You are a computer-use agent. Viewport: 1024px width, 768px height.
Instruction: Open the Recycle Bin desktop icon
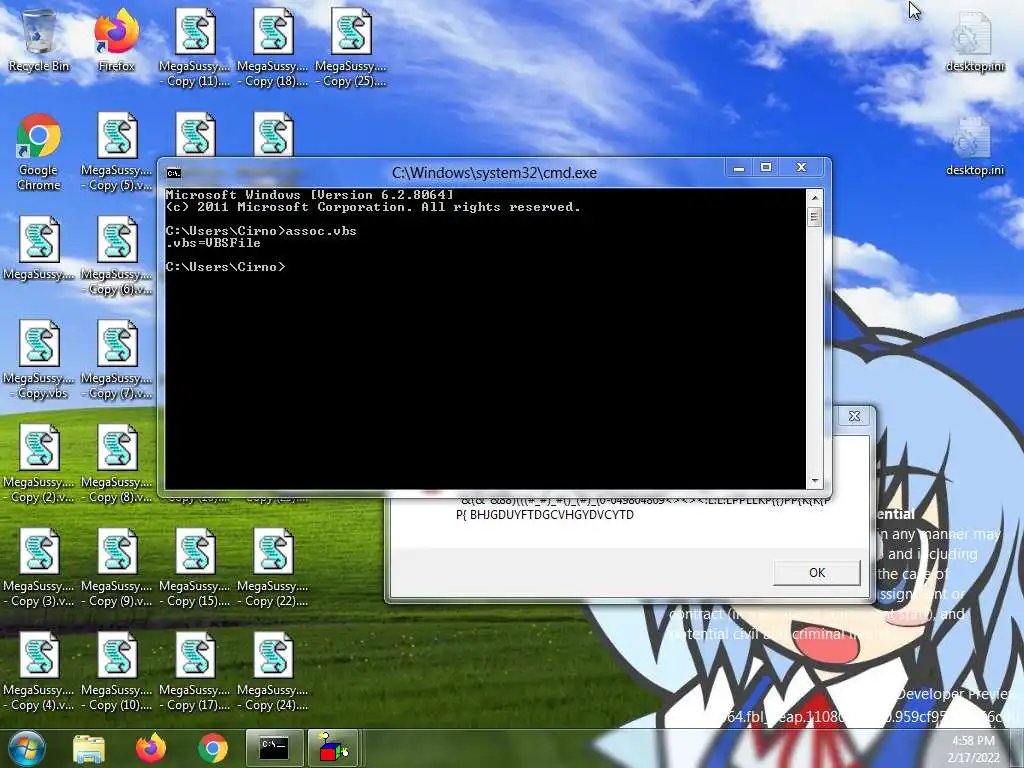point(39,40)
